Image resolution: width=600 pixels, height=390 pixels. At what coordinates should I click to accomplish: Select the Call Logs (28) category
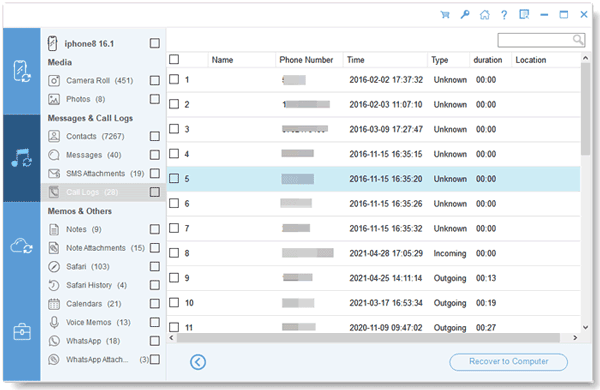tap(103, 192)
